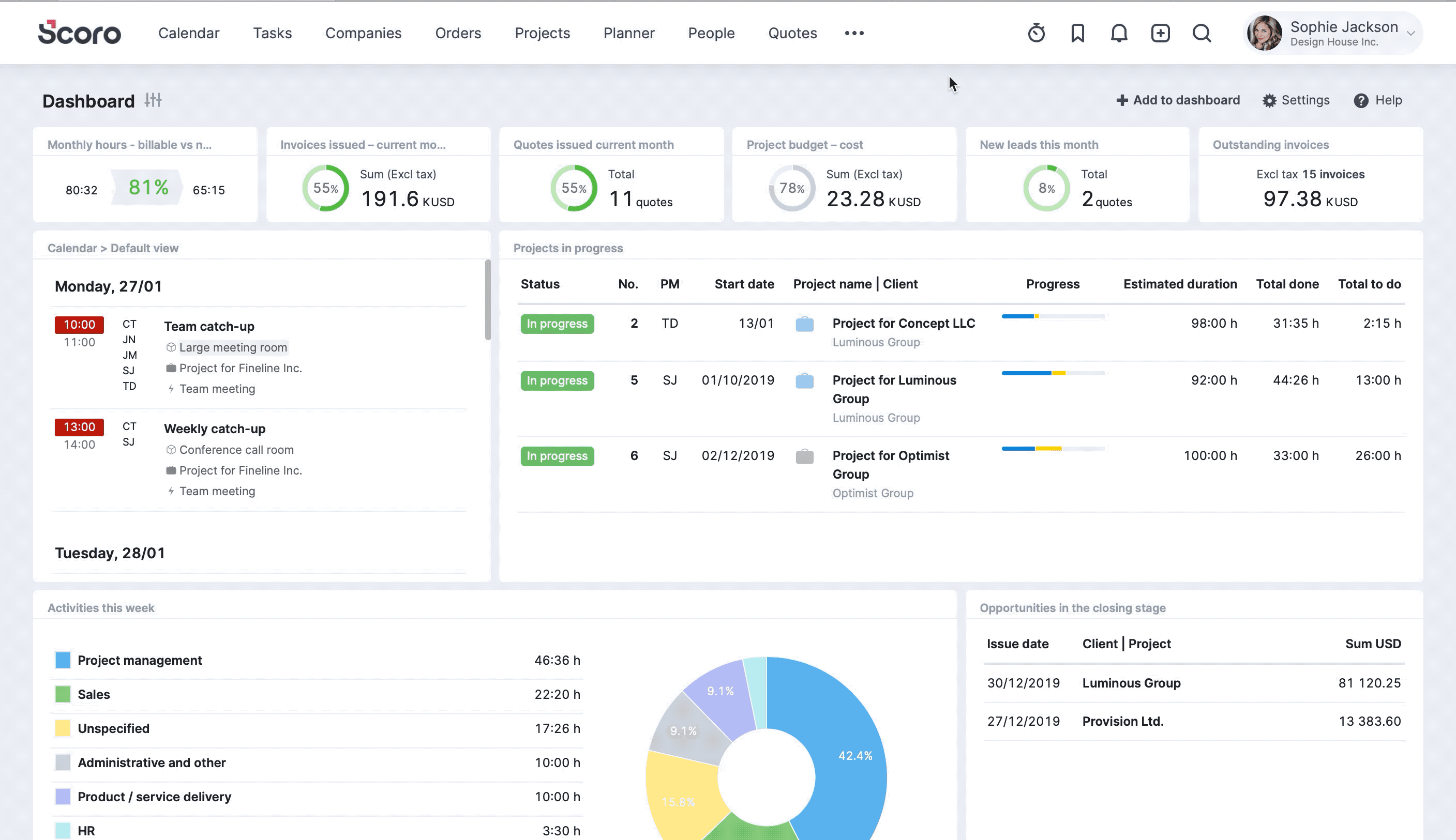Screen dimensions: 1456x840
Task: Click progress bar of Project for Luminous Group
Action: coord(1053,373)
